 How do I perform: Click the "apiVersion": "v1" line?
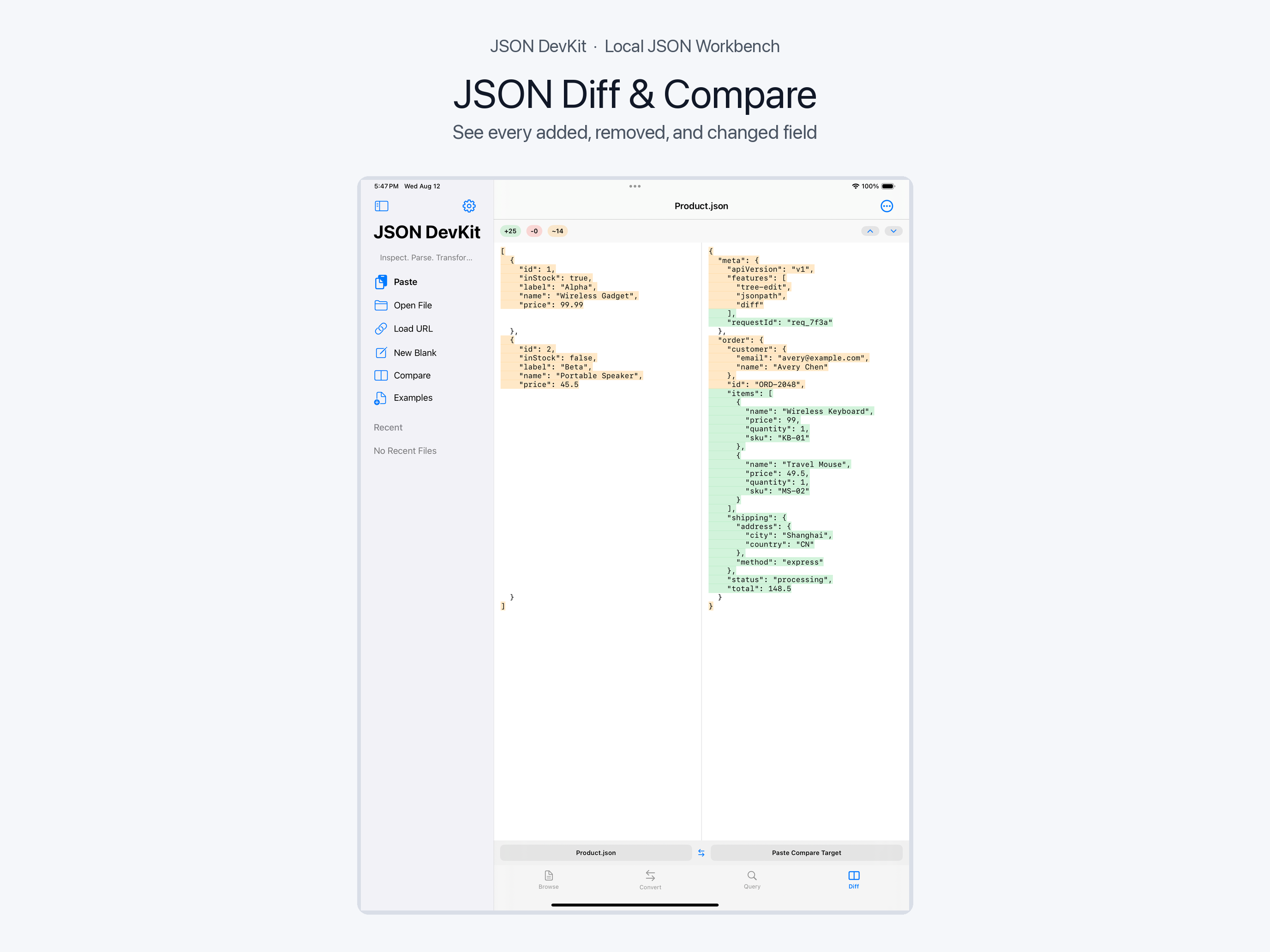pyautogui.click(x=770, y=269)
